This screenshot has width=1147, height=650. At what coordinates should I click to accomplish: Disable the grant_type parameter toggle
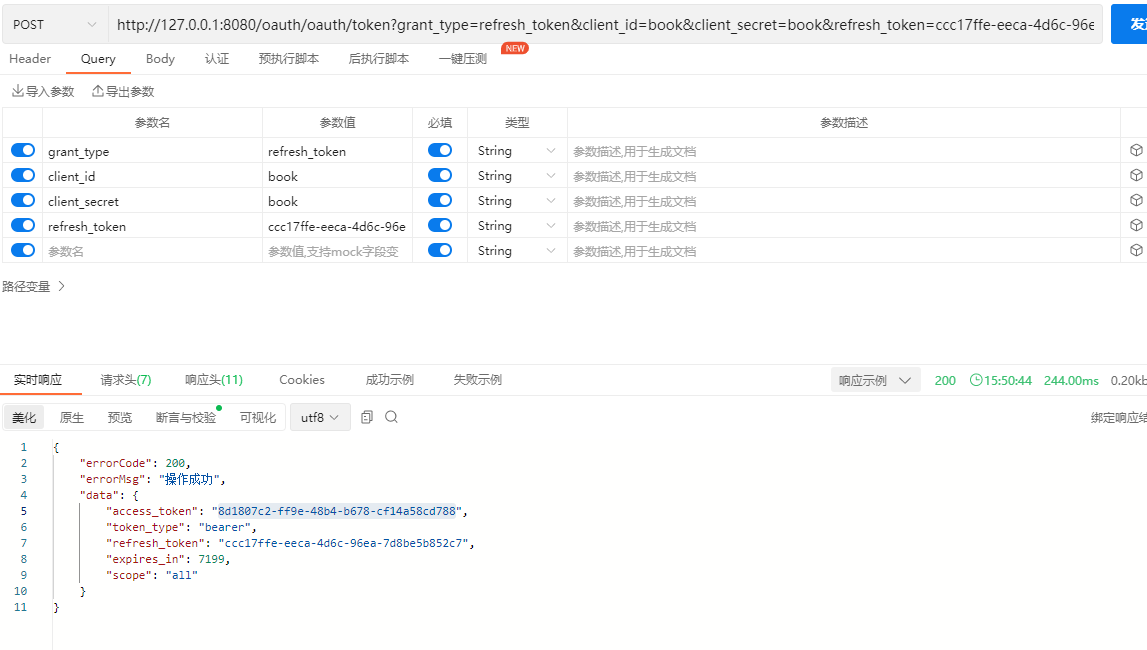coord(23,150)
